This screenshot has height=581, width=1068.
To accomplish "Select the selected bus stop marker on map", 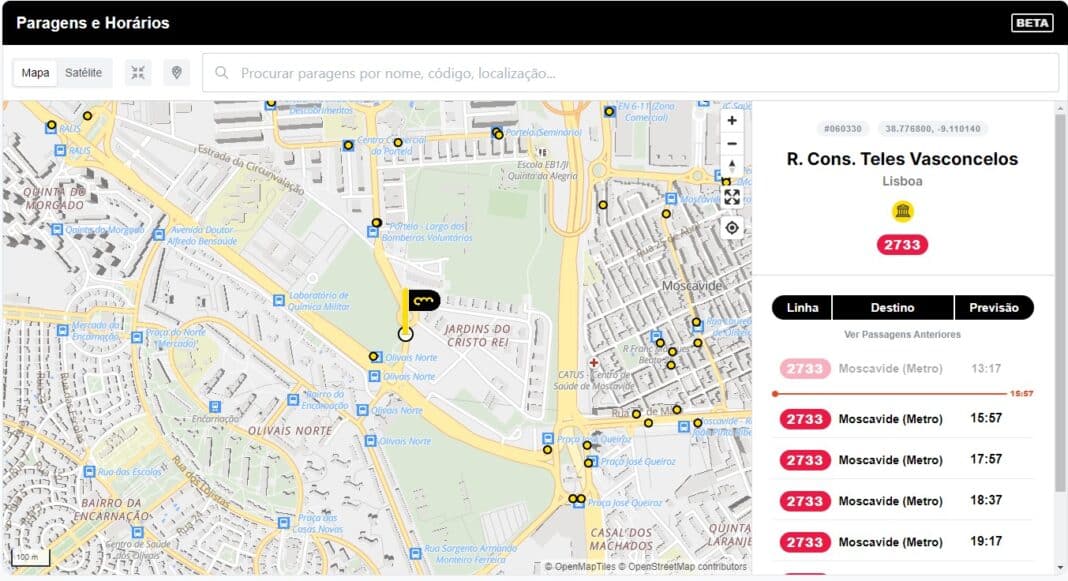I will [x=405, y=333].
